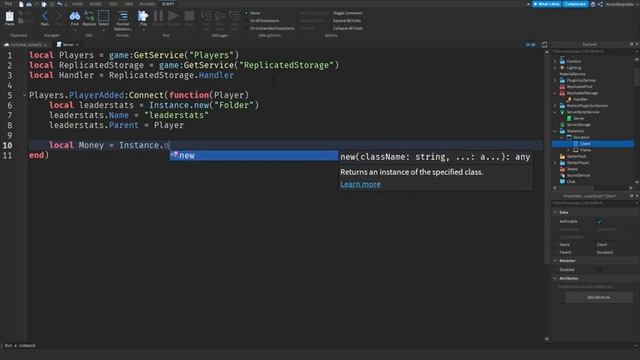Select the 'new' autocomplete suggestion
This screenshot has height=360, width=640.
point(253,156)
